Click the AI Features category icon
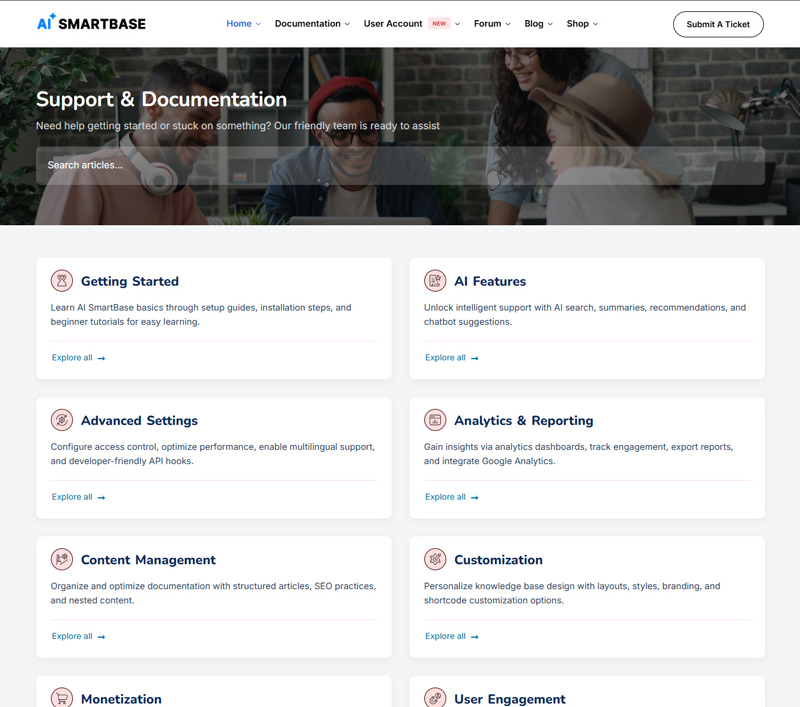 pos(435,281)
